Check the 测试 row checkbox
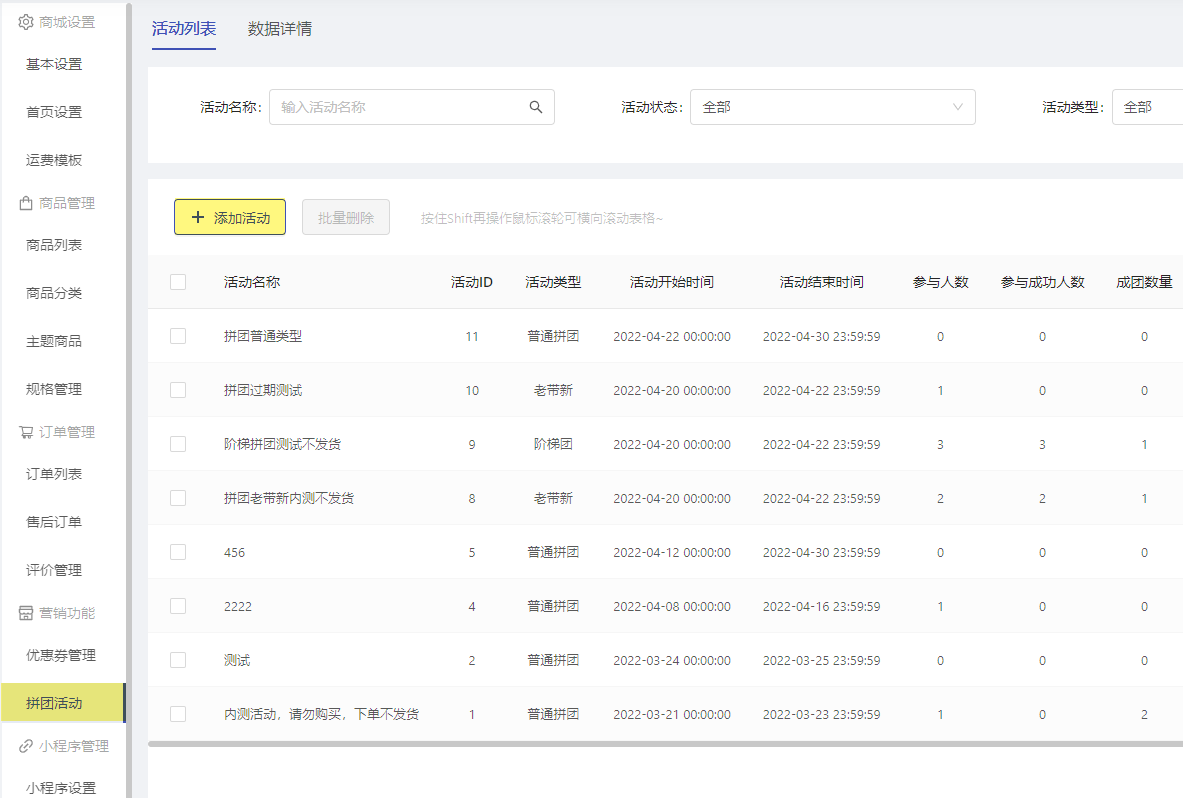 click(178, 660)
